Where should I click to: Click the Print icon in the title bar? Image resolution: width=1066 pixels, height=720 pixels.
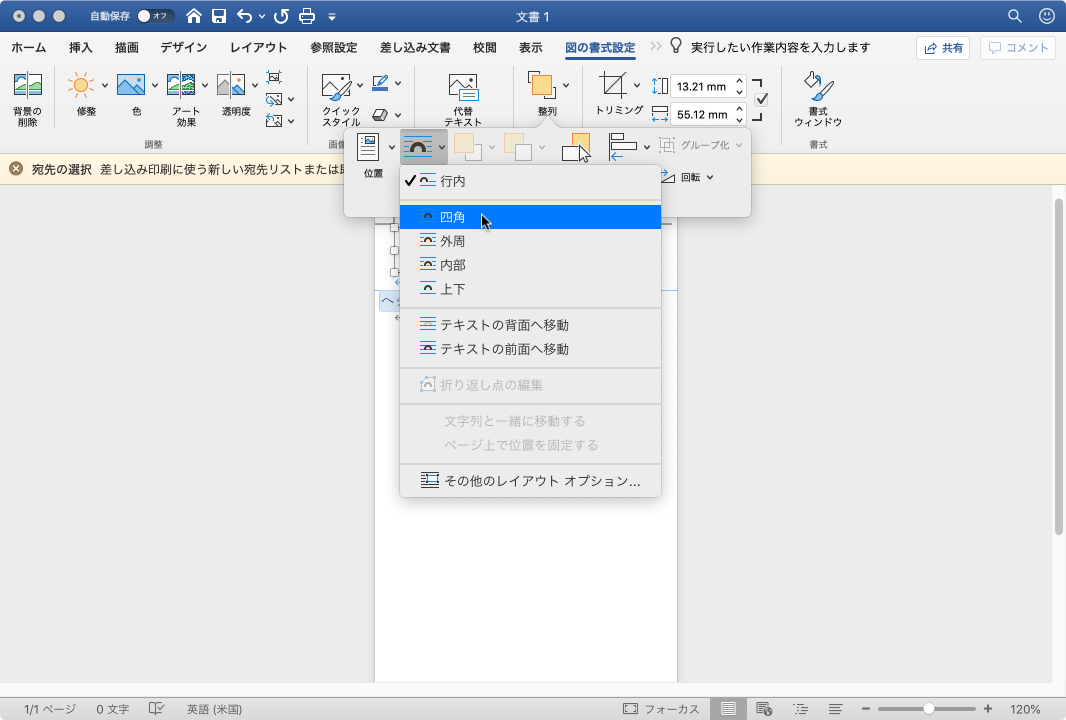[x=307, y=16]
